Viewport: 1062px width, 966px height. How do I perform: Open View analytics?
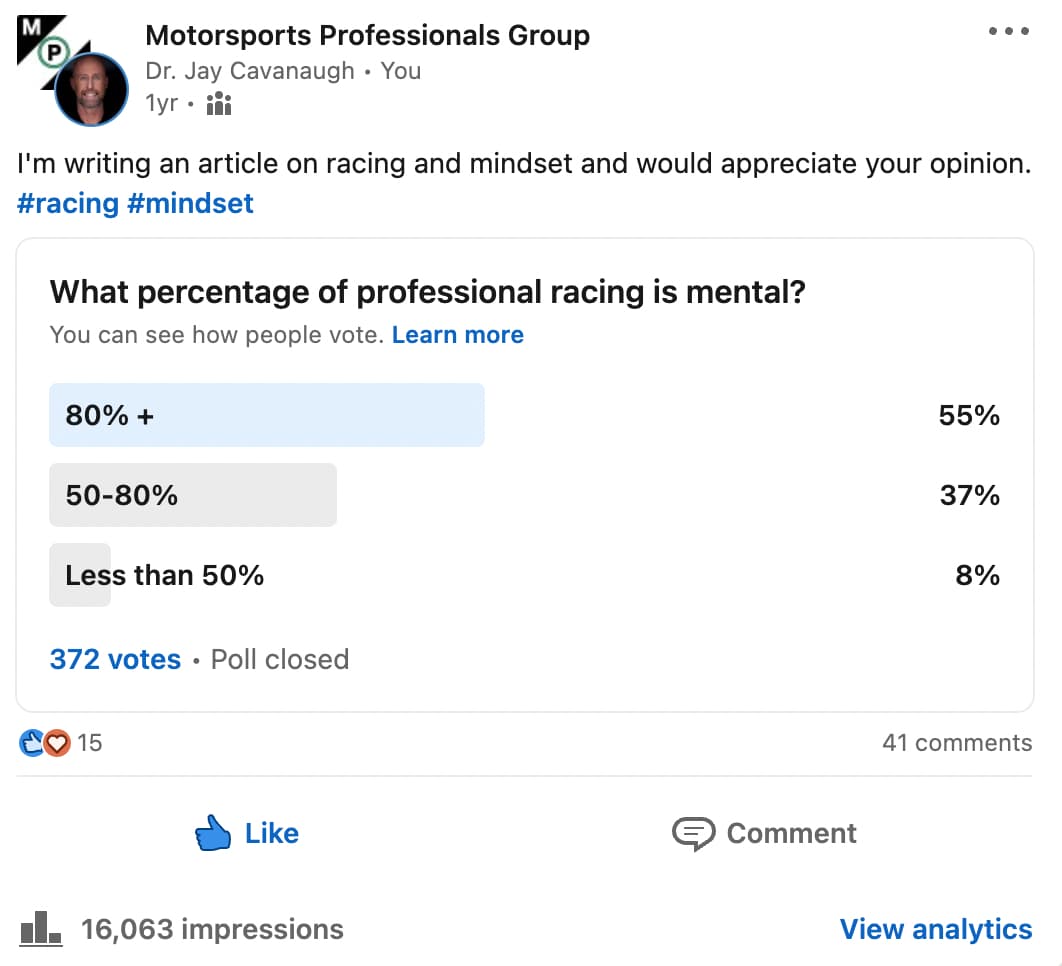click(936, 928)
